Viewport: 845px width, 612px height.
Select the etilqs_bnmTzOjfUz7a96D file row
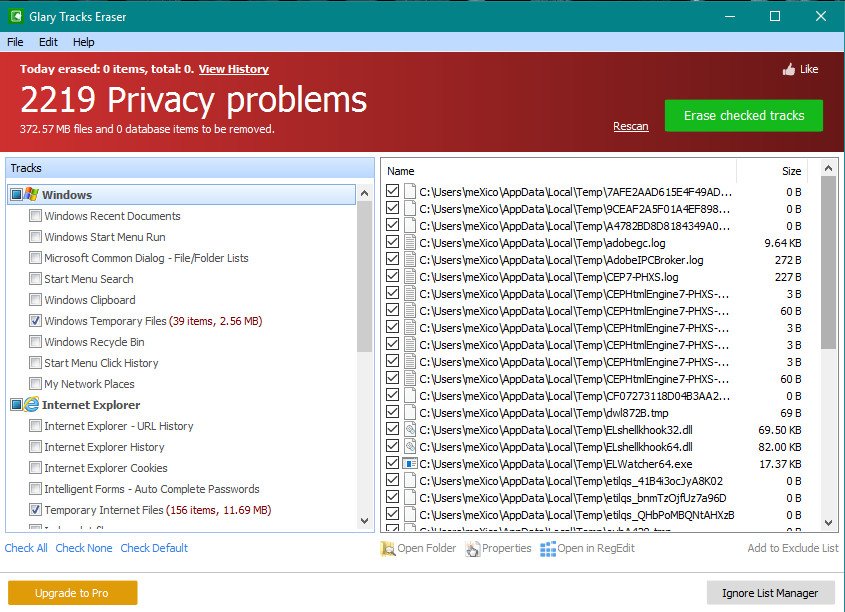(595, 498)
